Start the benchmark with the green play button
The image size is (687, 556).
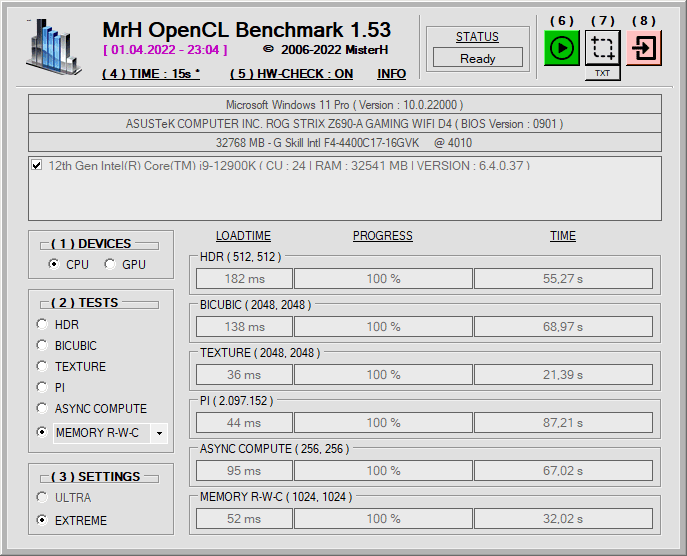point(562,48)
